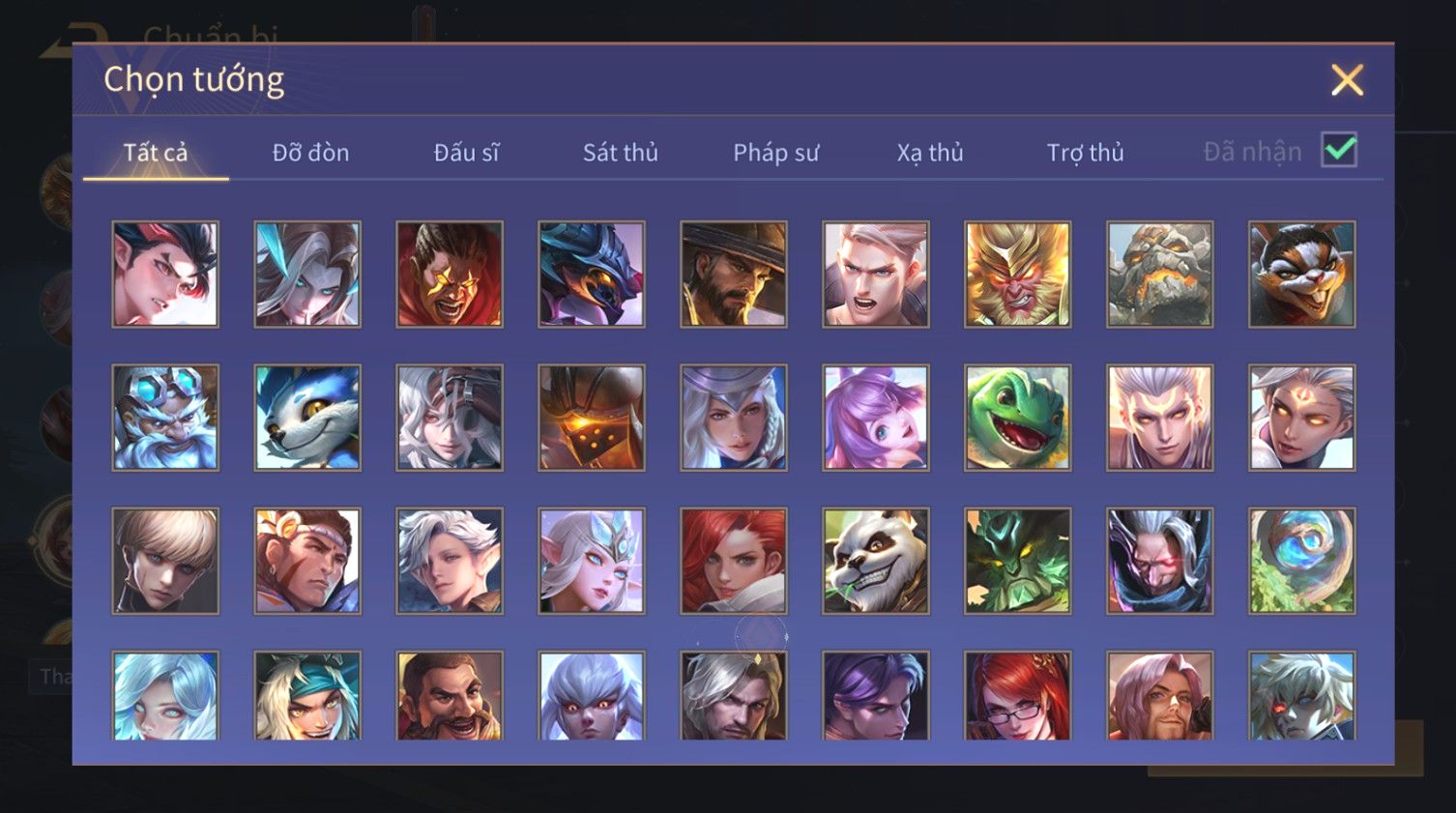Select the blue fox creature hero
This screenshot has width=1456, height=813.
tap(307, 418)
